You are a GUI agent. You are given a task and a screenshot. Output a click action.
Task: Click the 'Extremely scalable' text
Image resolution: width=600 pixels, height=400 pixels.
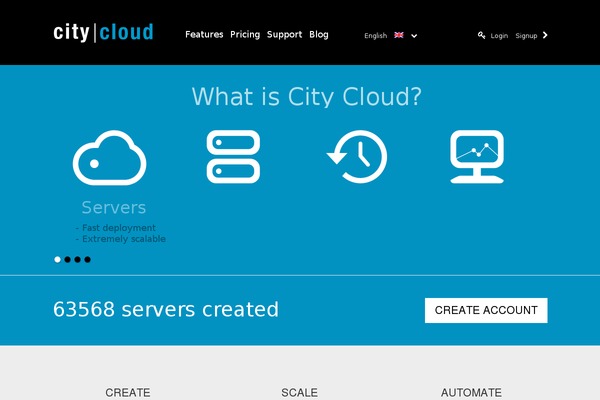pyautogui.click(x=124, y=239)
